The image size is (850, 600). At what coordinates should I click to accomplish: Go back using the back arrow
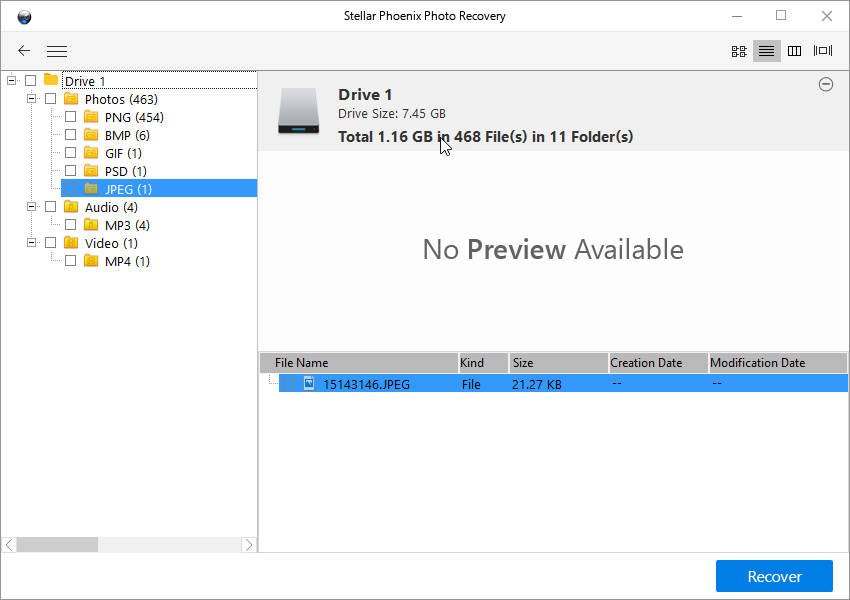click(x=24, y=51)
